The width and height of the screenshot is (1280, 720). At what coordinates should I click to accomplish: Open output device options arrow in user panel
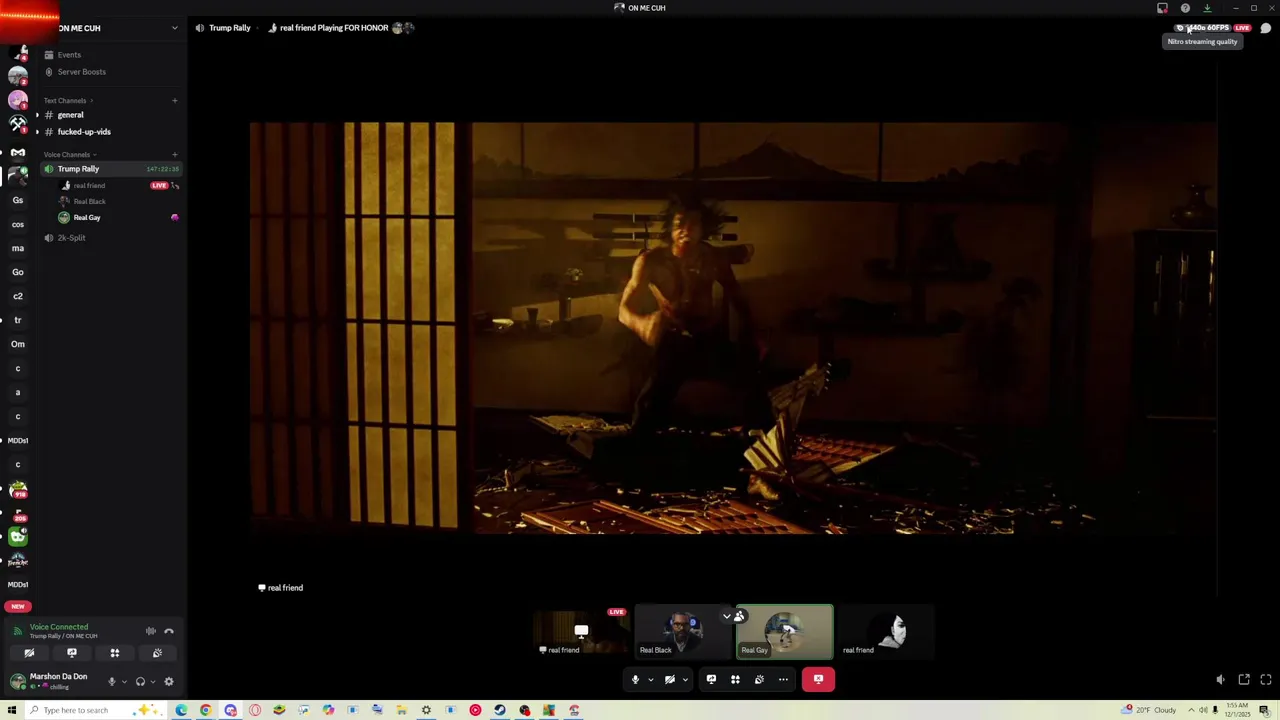coord(153,682)
